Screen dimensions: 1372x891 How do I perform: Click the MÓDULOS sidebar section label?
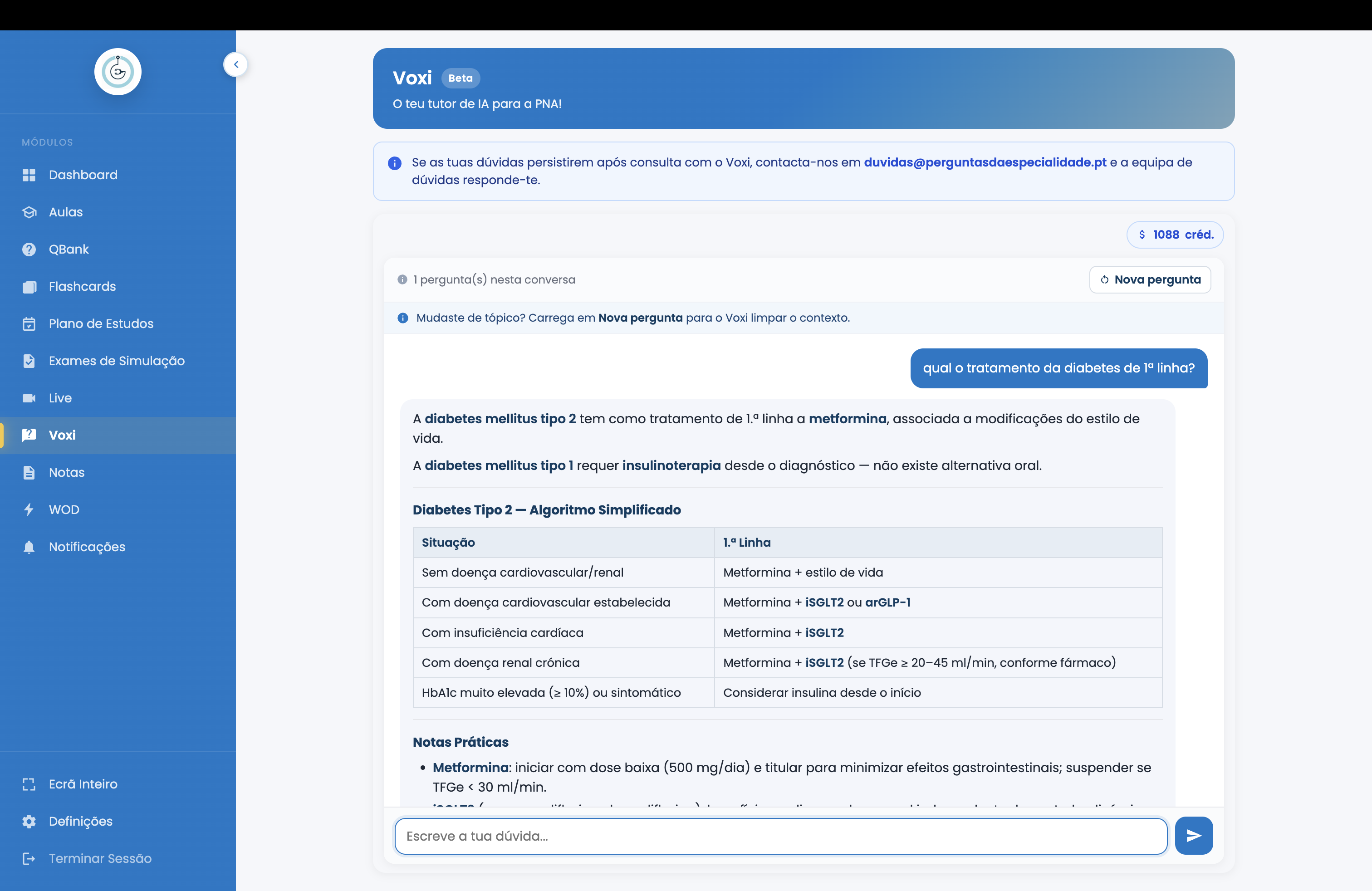(47, 142)
